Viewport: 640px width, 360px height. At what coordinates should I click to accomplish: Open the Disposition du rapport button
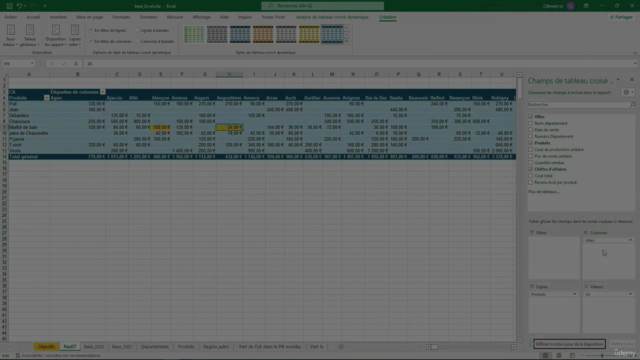[56, 36]
